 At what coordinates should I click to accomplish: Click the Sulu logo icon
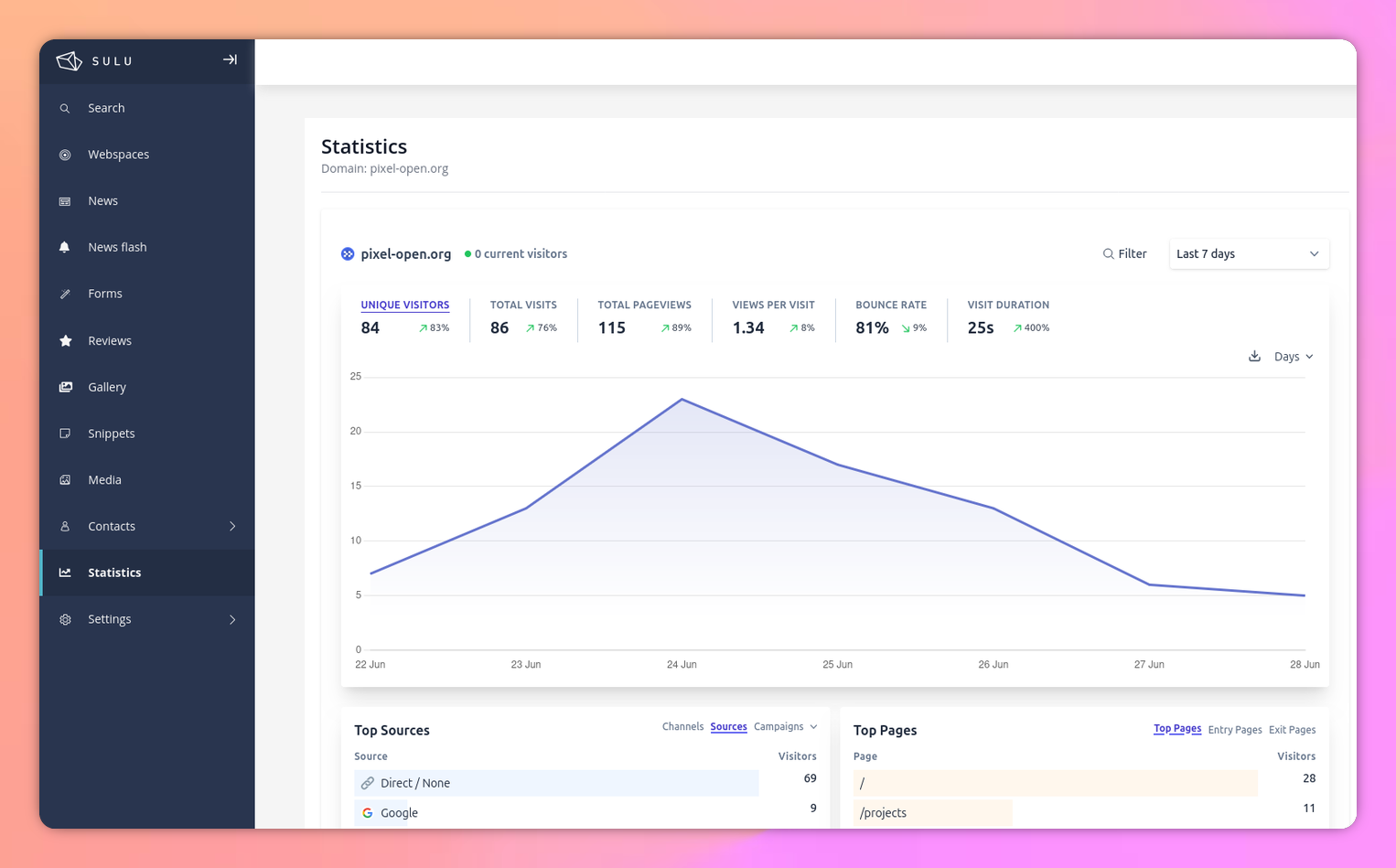pyautogui.click(x=70, y=60)
